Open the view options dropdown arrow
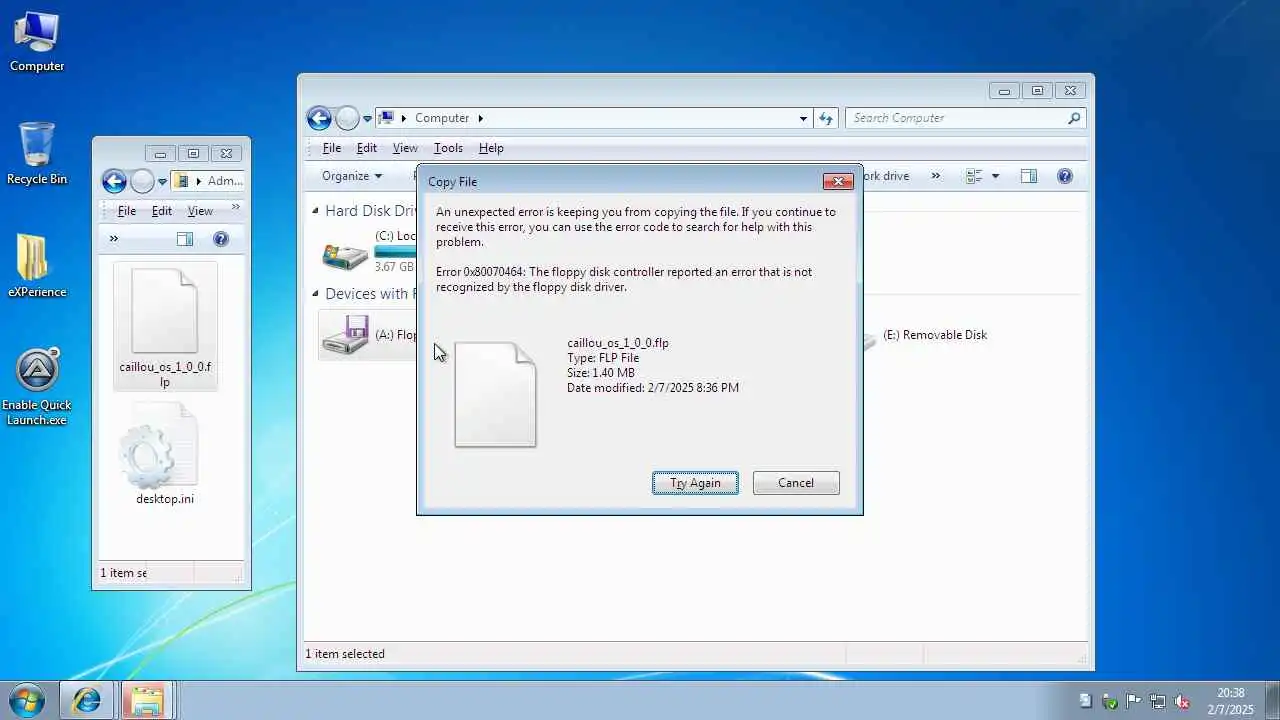Screen dimensions: 1280x720 995,176
